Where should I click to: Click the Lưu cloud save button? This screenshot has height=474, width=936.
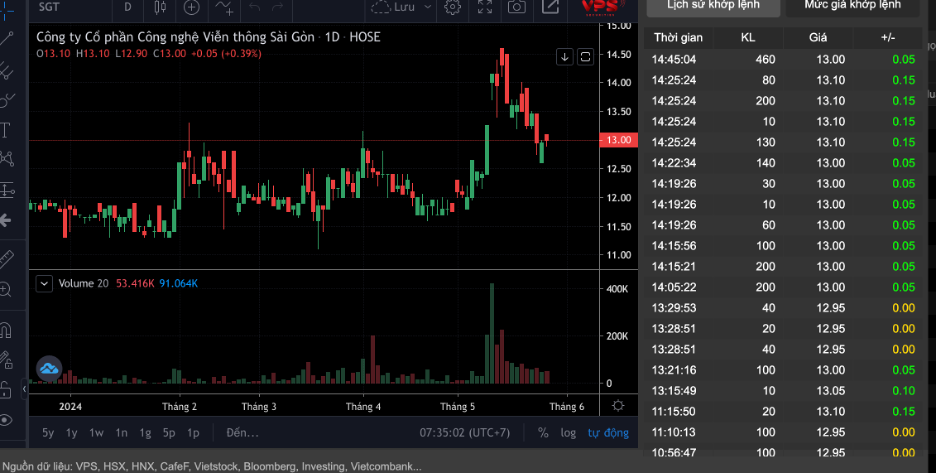(x=393, y=7)
